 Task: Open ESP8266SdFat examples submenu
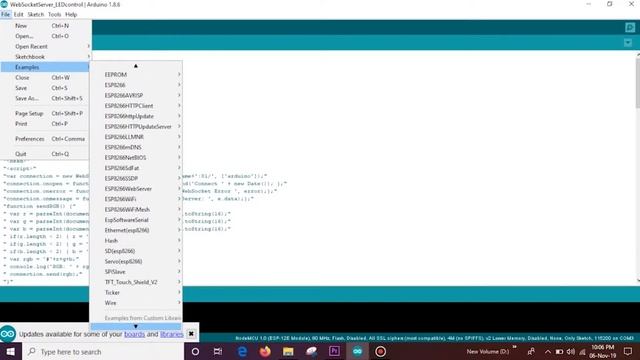pos(136,168)
